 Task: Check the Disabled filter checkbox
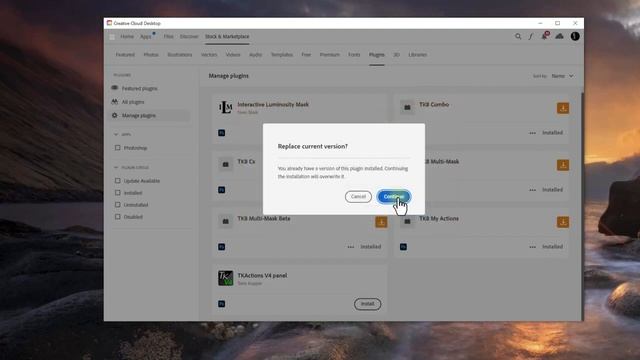118,217
